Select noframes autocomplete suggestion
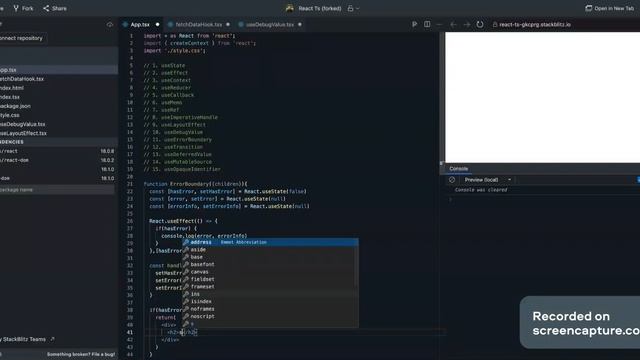 (270, 309)
